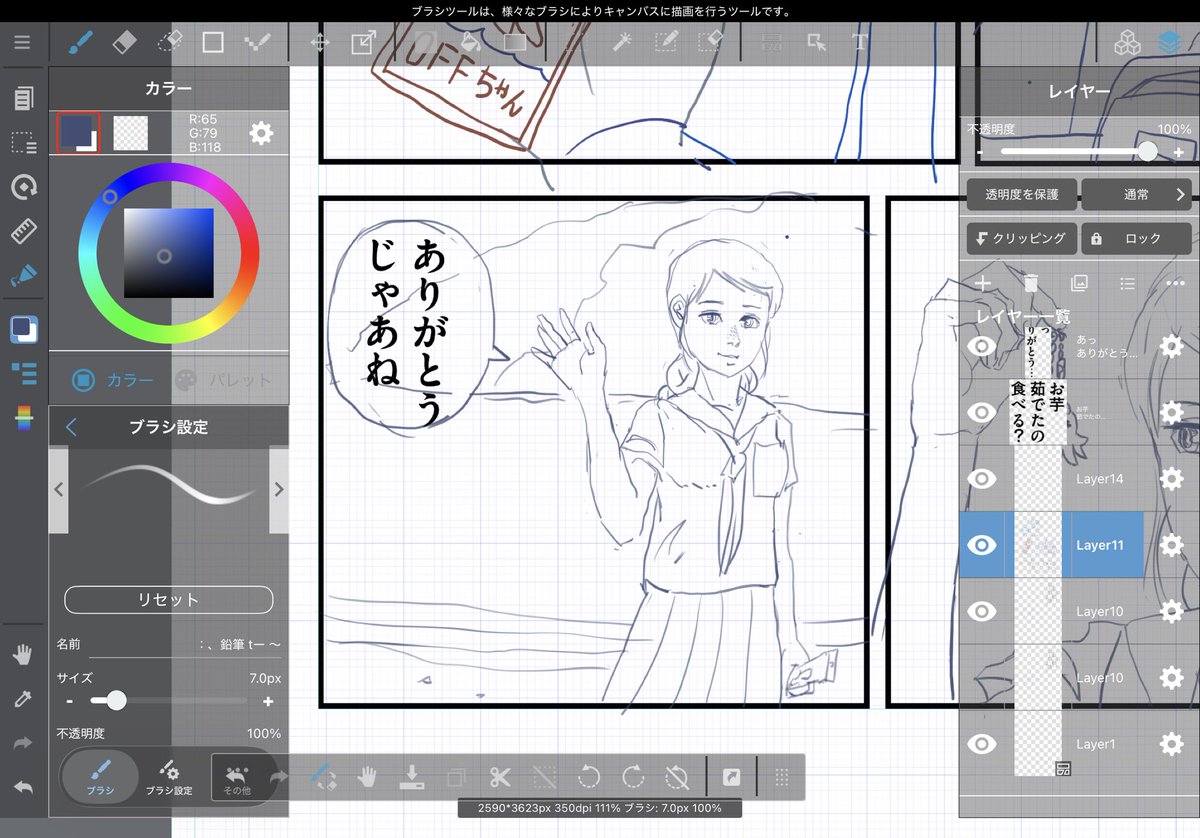Select the Text tool
1200x838 pixels.
[859, 42]
